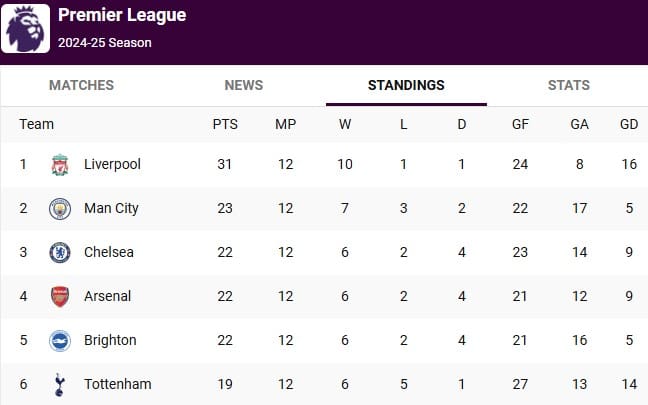Image resolution: width=648 pixels, height=405 pixels.
Task: Select the Brighton club crest
Action: [x=60, y=341]
